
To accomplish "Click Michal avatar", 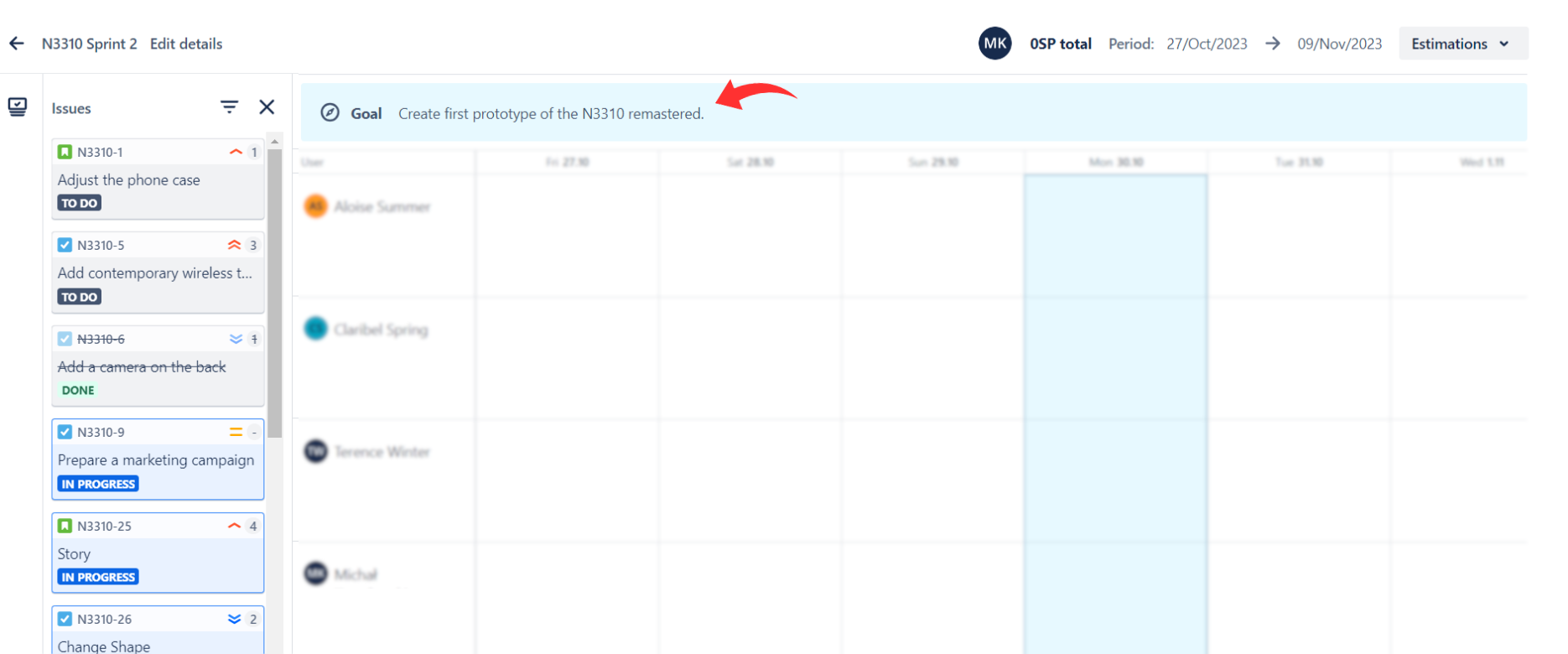I will pos(315,574).
